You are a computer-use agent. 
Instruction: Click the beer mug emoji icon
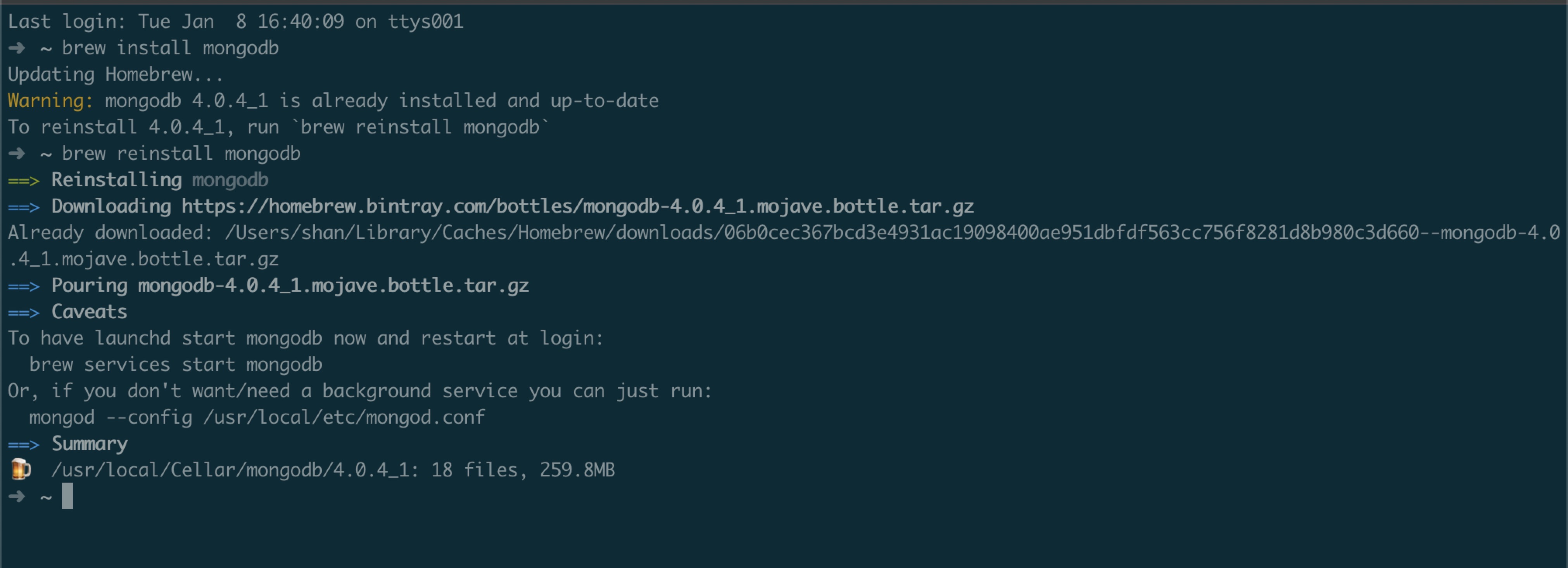21,469
